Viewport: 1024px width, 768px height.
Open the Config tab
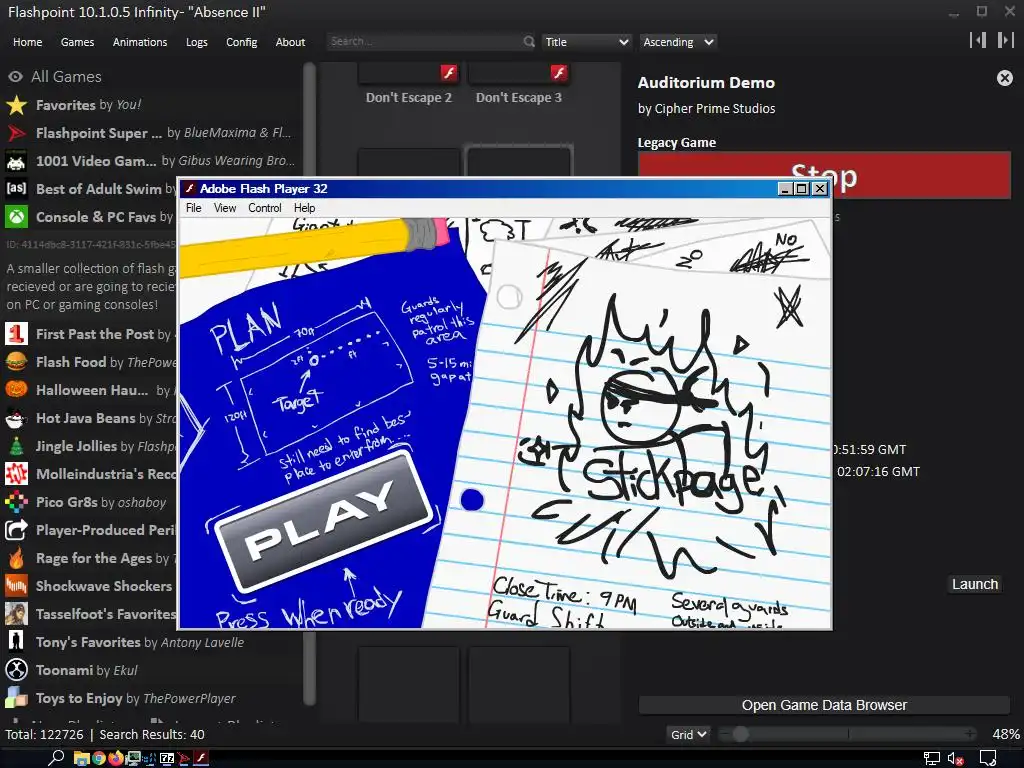click(242, 42)
